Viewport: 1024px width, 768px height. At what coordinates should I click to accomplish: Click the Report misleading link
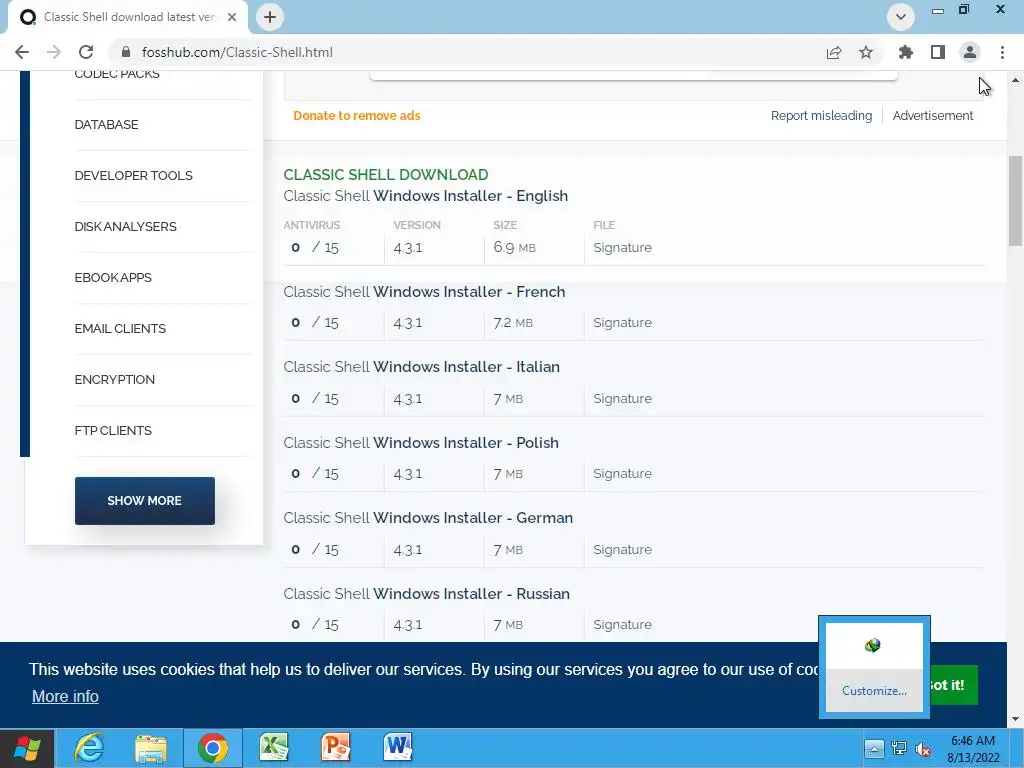click(x=821, y=116)
